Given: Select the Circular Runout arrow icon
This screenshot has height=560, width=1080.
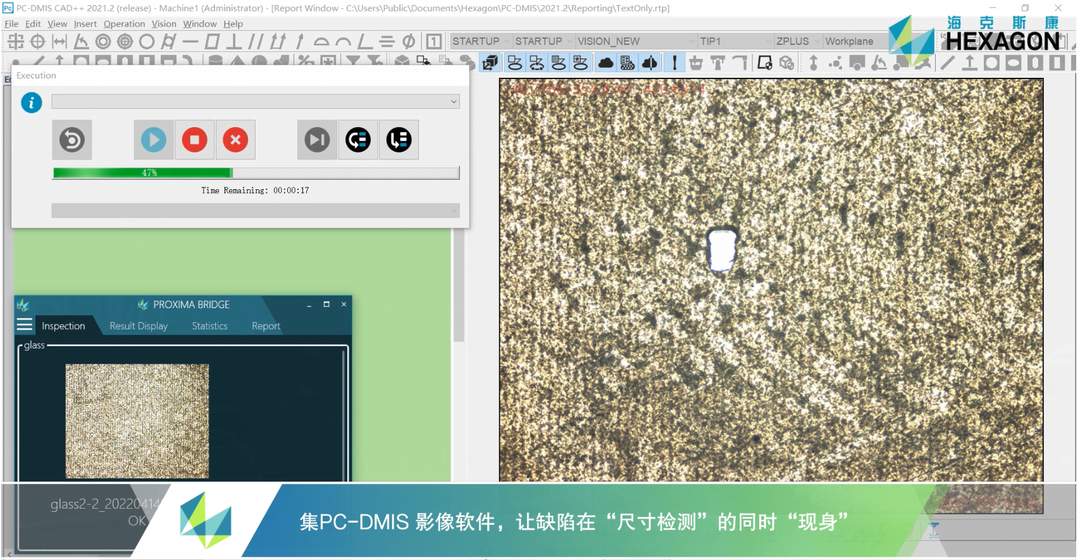Looking at the screenshot, I should click(300, 41).
